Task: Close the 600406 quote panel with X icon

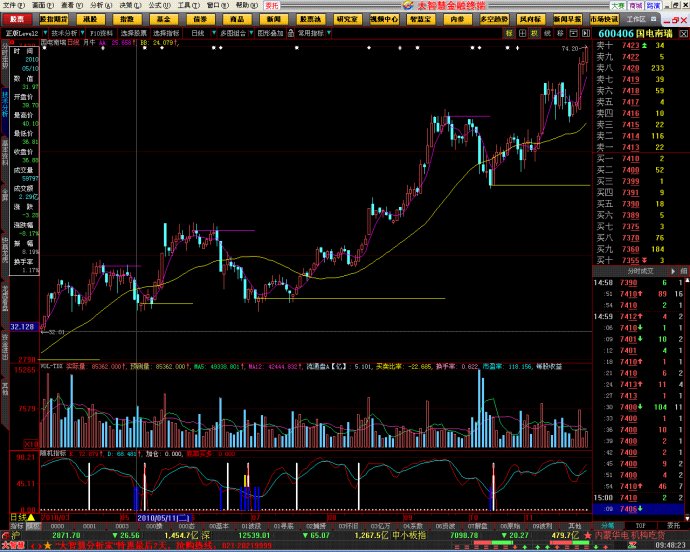Action: coord(683,34)
